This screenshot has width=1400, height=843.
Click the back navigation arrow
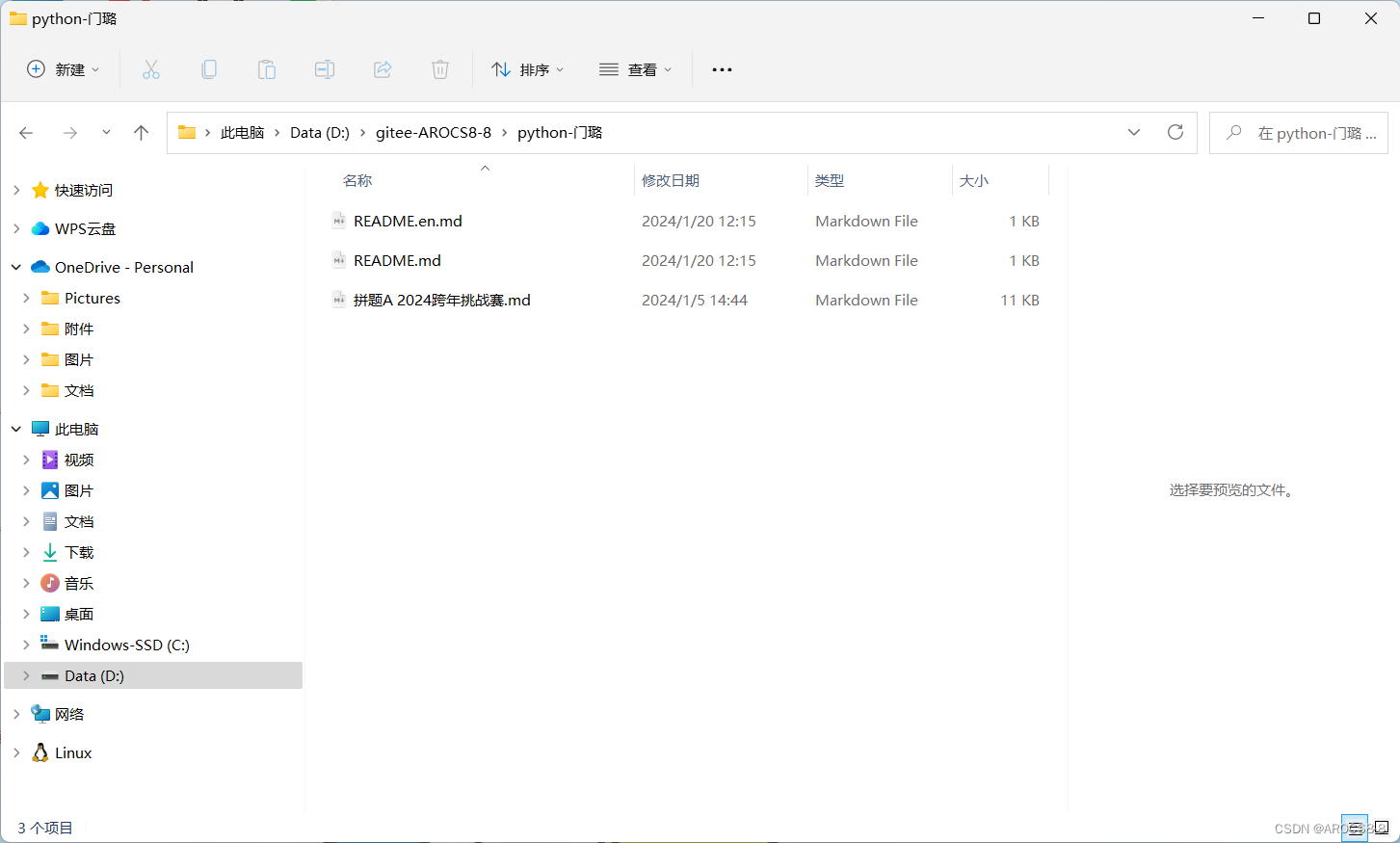click(x=26, y=132)
